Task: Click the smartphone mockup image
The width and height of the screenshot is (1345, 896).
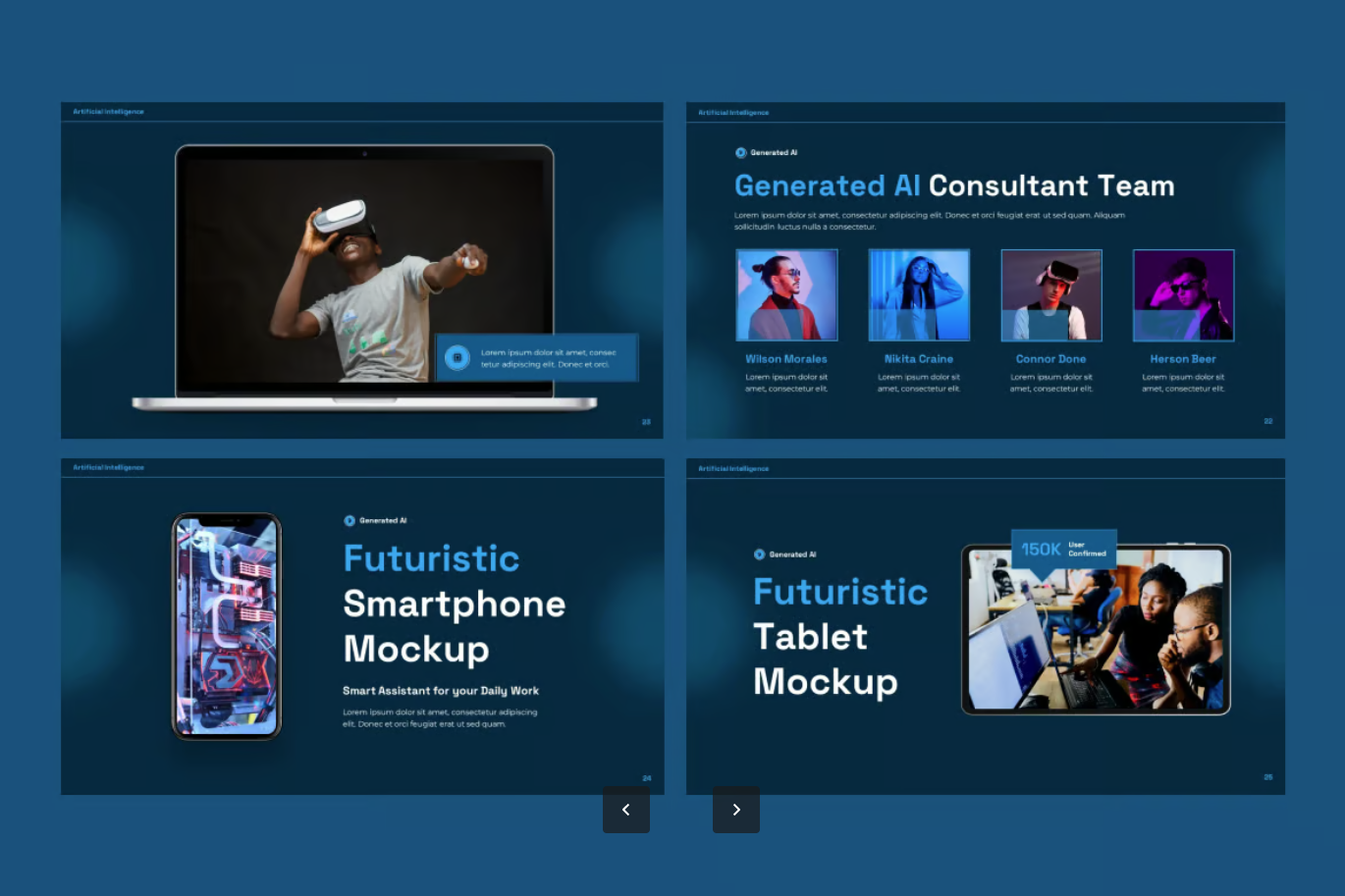Action: point(227,626)
